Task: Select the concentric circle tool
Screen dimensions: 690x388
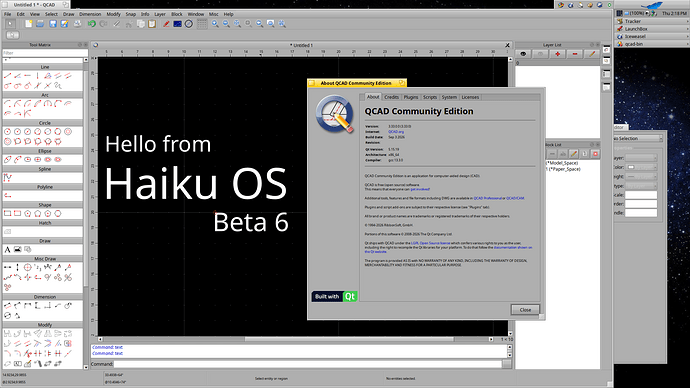Action: point(68,132)
